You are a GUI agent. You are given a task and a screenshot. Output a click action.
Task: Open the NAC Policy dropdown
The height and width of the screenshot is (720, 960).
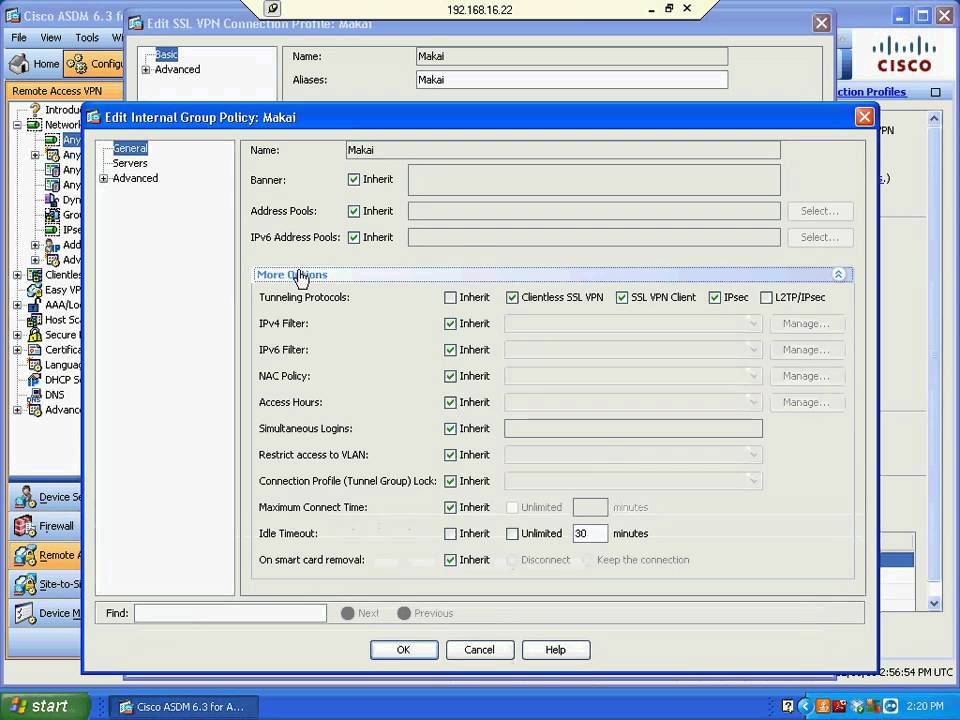pos(754,377)
